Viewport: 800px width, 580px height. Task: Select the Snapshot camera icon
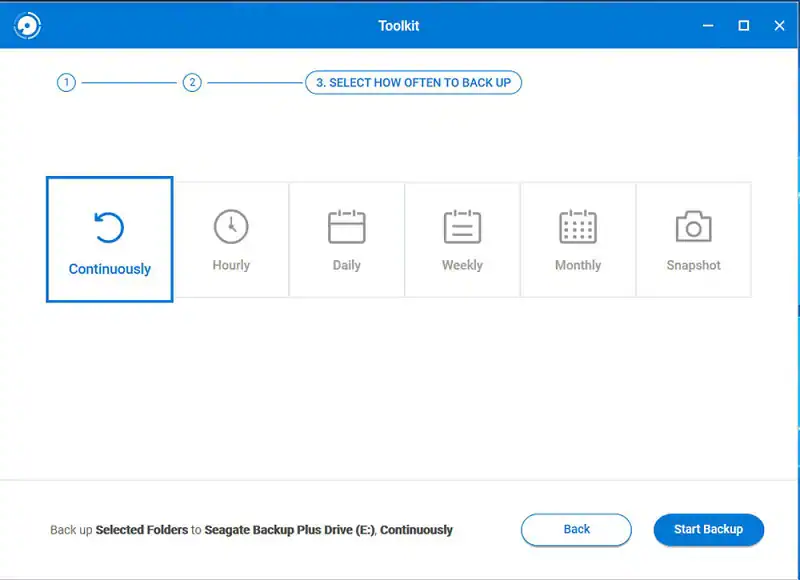click(693, 227)
